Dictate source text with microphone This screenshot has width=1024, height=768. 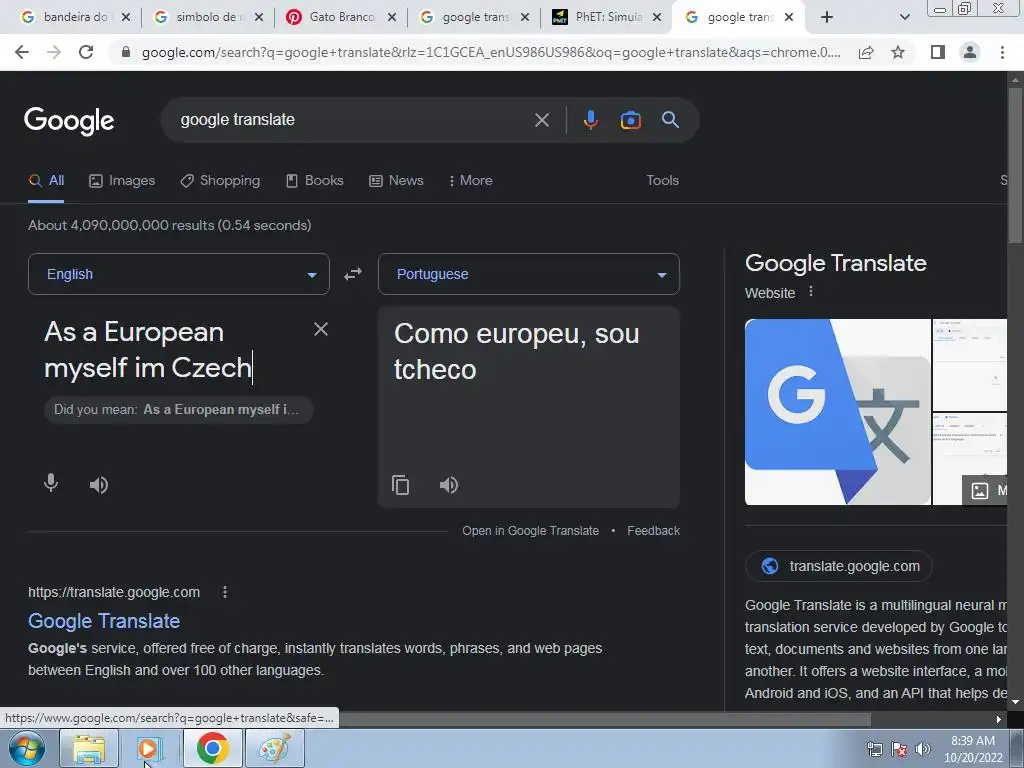tap(51, 483)
